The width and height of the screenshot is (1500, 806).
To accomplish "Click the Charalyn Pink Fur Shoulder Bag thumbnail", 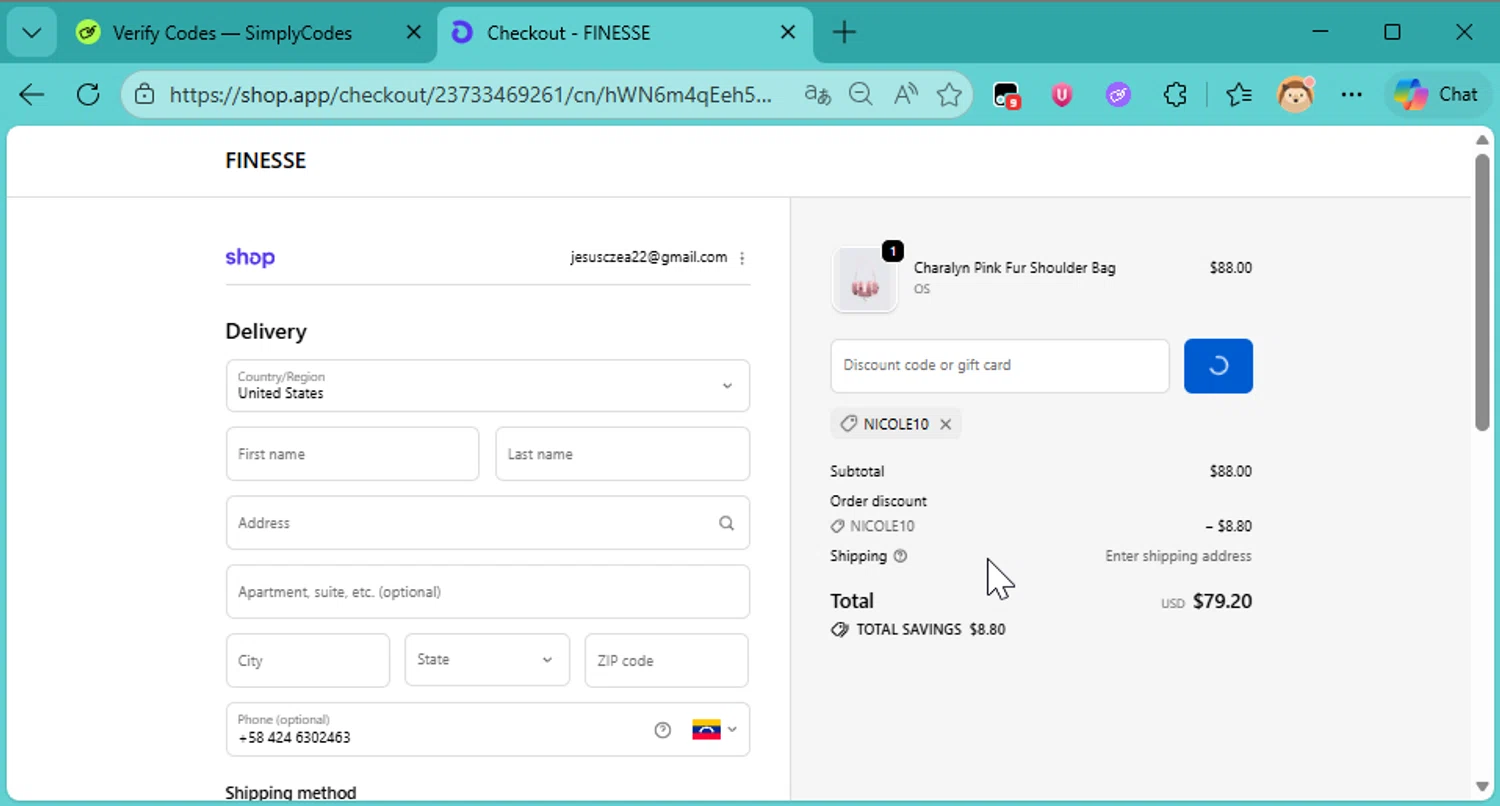I will point(865,280).
